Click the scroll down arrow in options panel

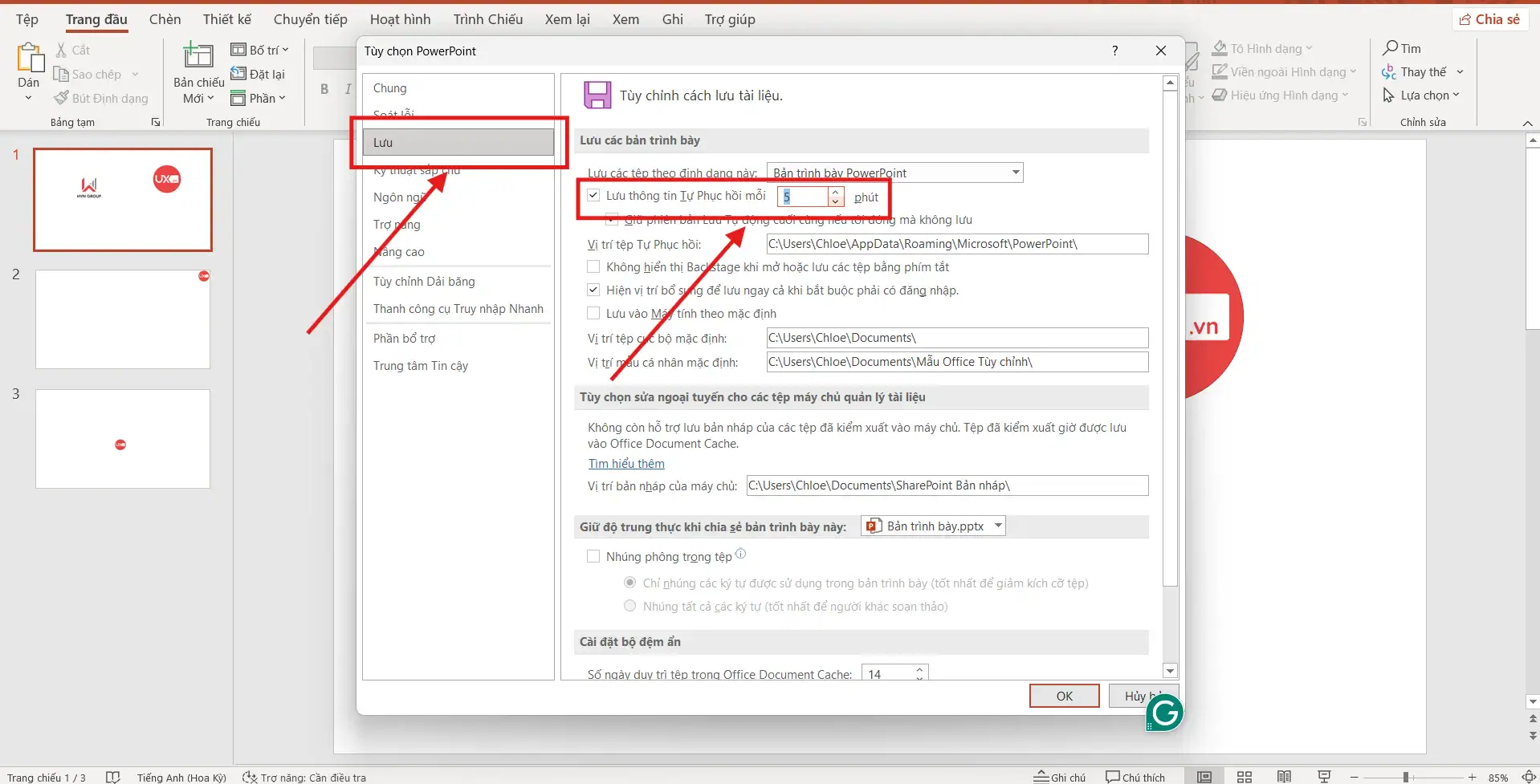[1170, 671]
